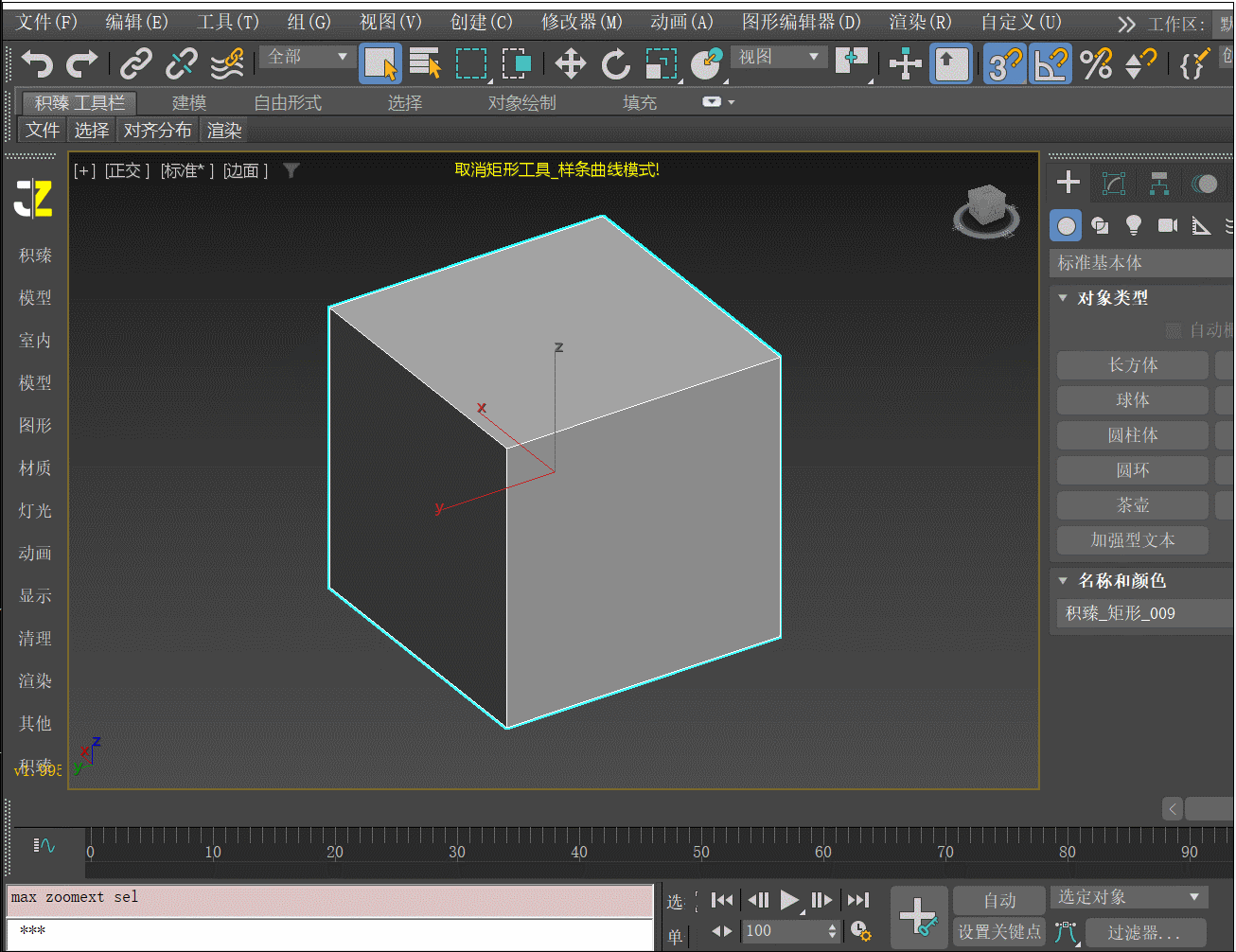Click the 加强型文本 button

[x=1133, y=540]
